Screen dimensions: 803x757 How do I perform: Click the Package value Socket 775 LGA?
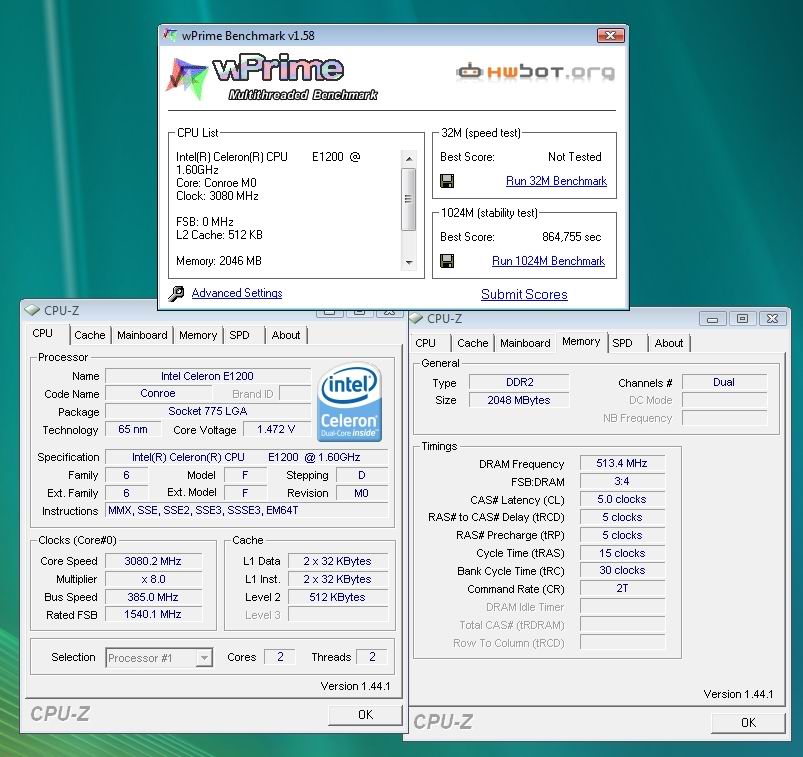(207, 411)
